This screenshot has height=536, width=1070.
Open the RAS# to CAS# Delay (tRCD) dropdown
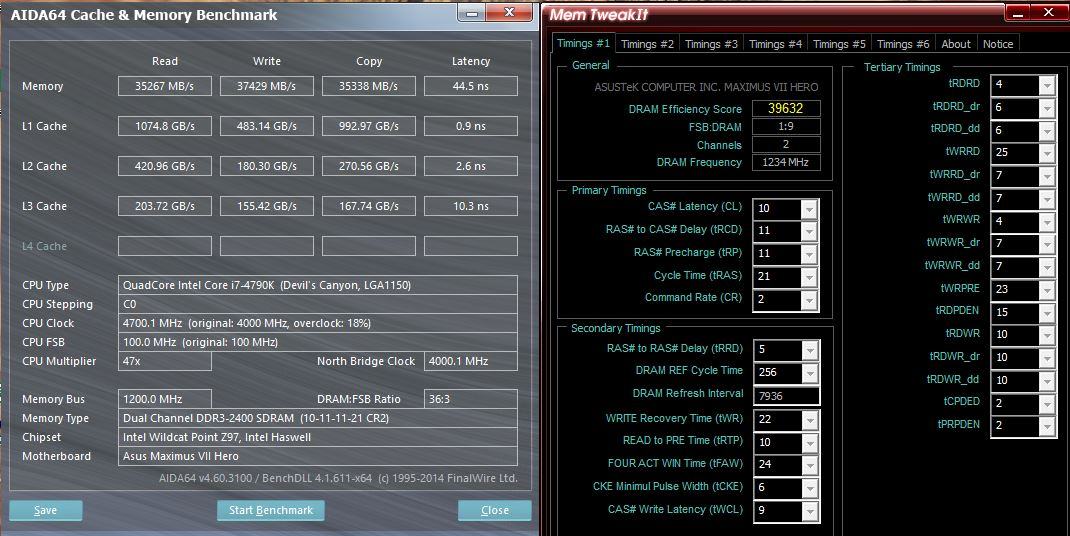click(x=809, y=231)
